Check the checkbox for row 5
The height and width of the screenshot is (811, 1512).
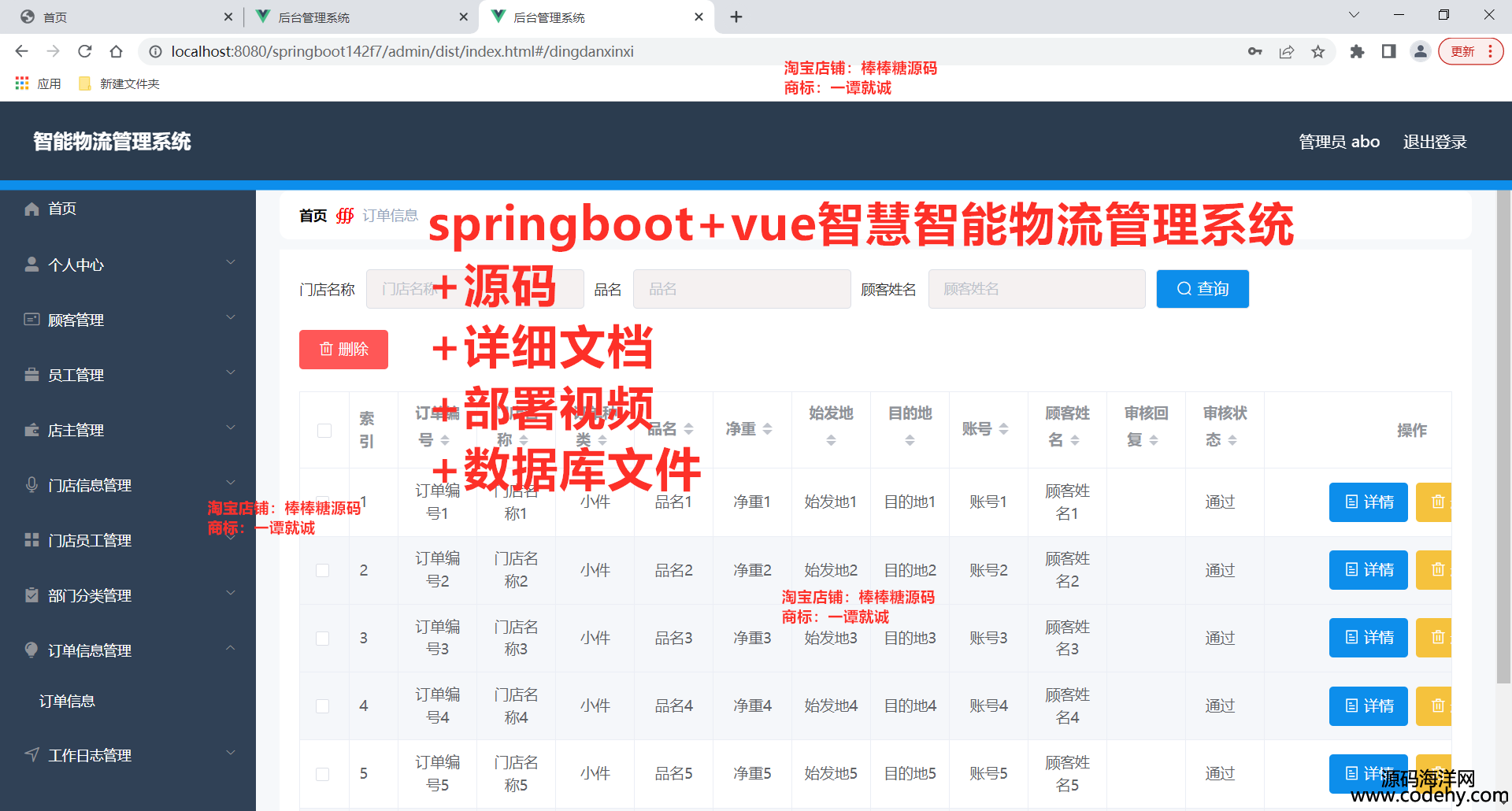tap(323, 774)
